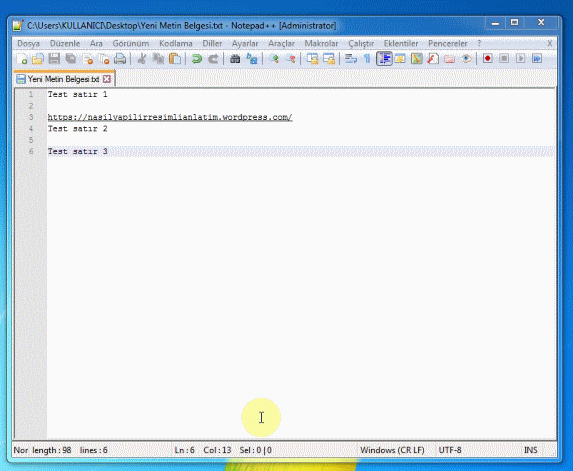
Task: Open Find using the binoculars icon
Action: click(x=235, y=58)
